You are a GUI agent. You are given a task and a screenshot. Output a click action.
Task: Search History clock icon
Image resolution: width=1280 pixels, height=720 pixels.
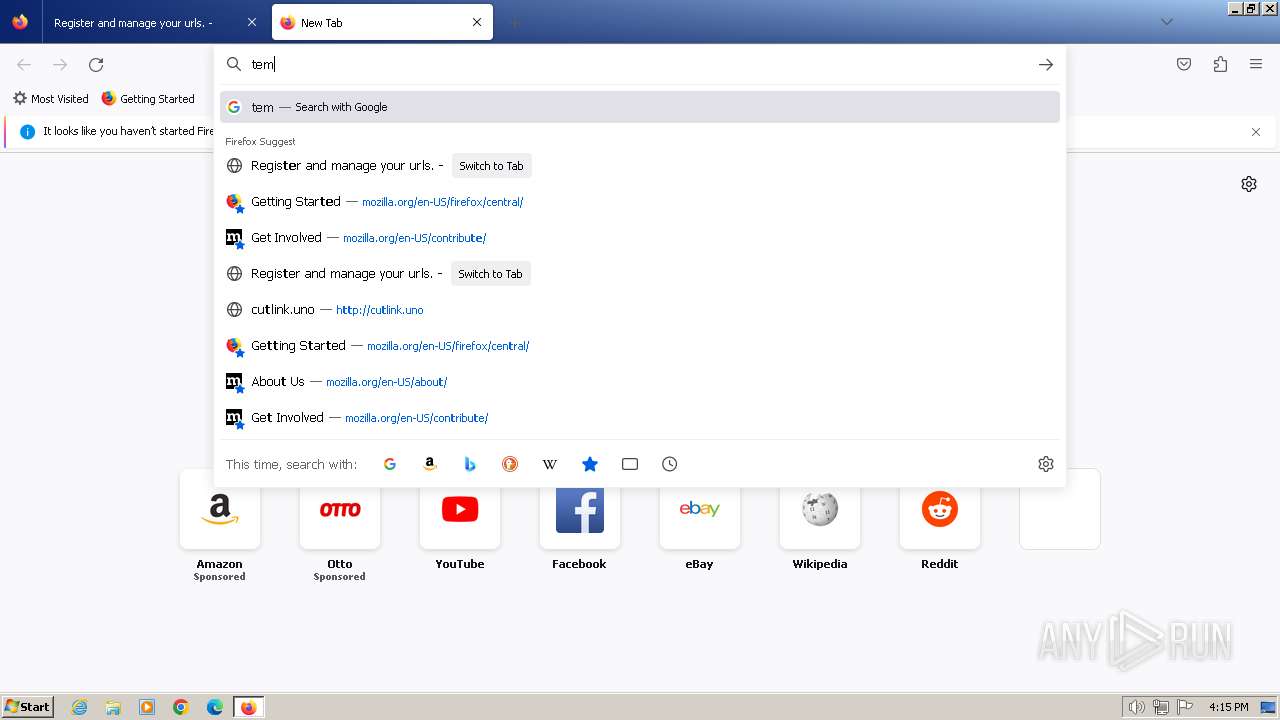tap(670, 464)
